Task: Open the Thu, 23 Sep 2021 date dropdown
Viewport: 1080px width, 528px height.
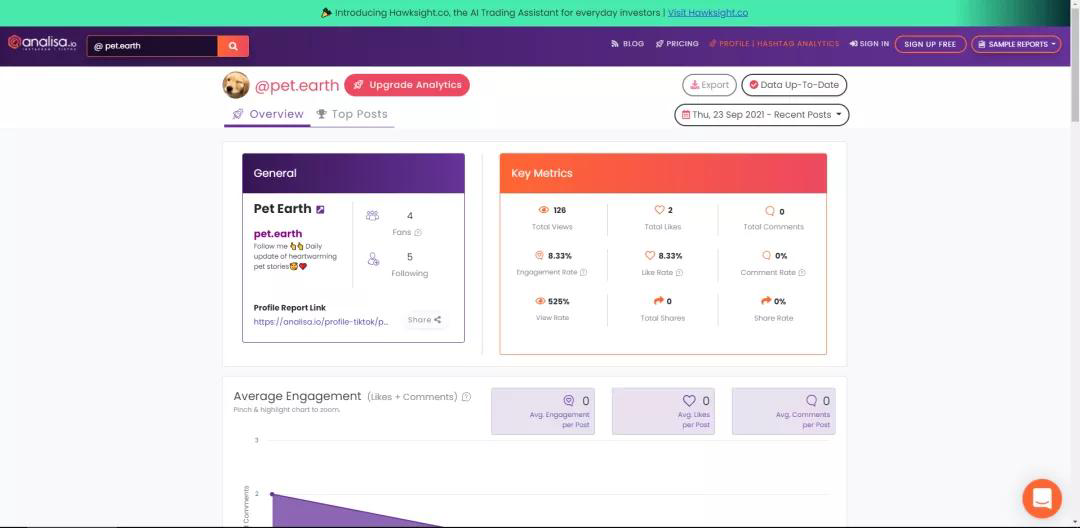Action: 762,115
